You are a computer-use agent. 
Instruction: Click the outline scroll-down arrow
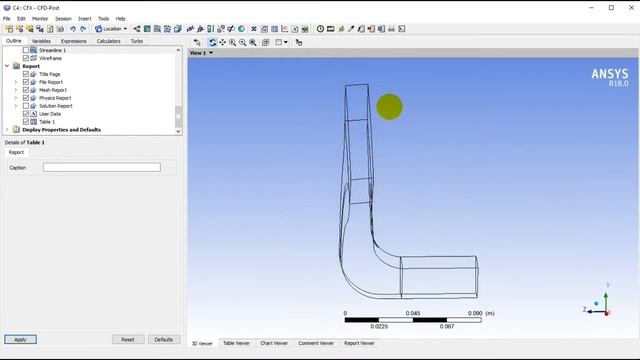point(178,131)
